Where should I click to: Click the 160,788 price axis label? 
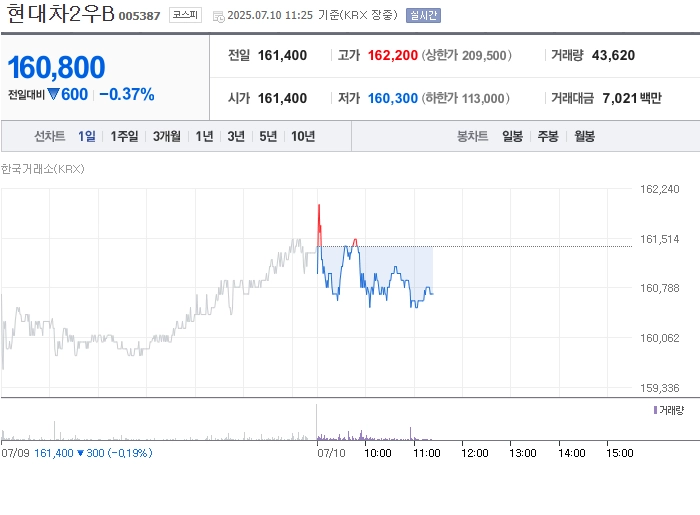(x=659, y=288)
